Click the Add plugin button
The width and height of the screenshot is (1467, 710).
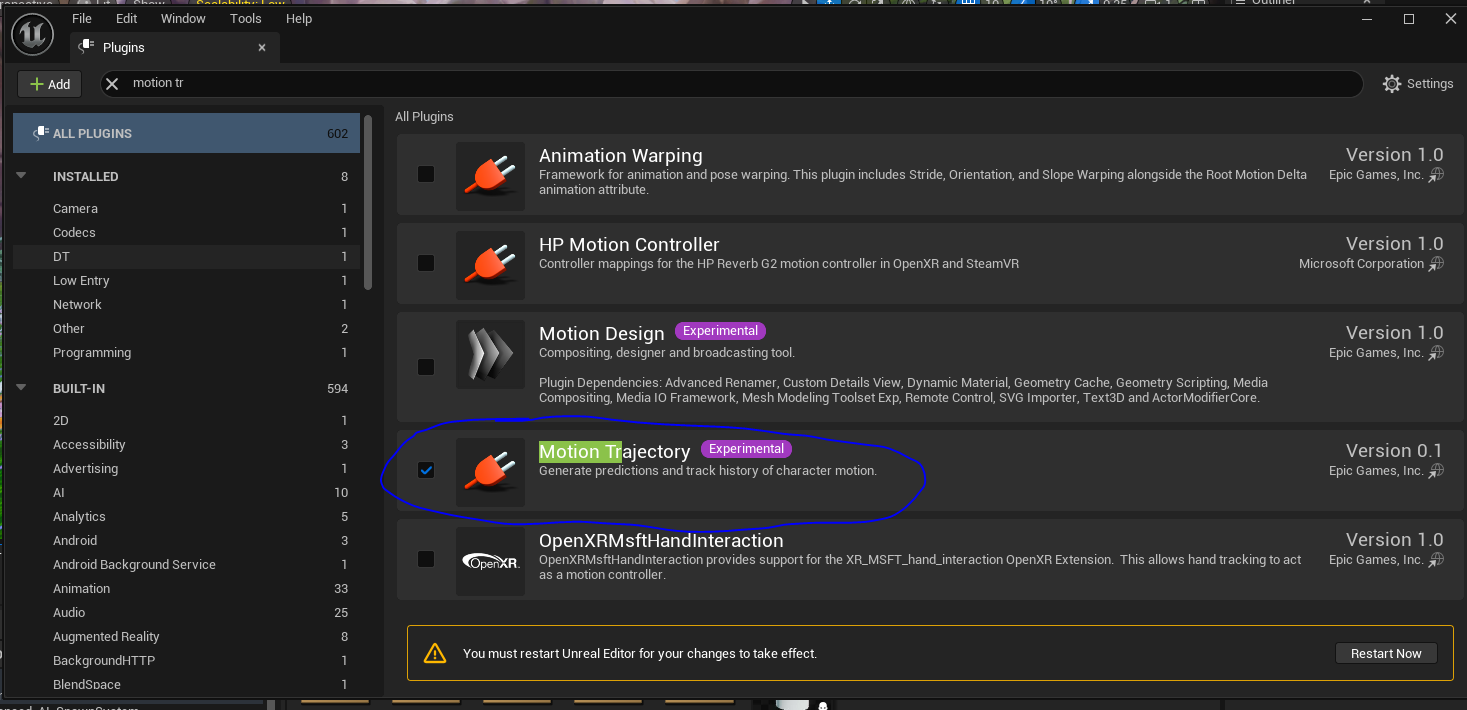tap(50, 84)
